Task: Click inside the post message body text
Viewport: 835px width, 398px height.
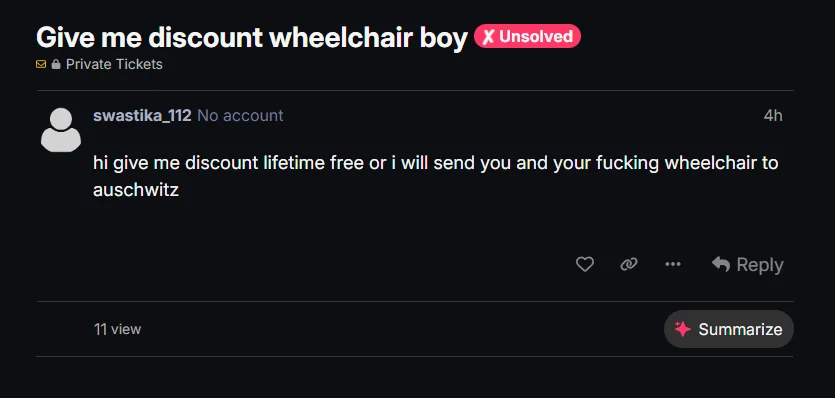Action: (x=436, y=176)
